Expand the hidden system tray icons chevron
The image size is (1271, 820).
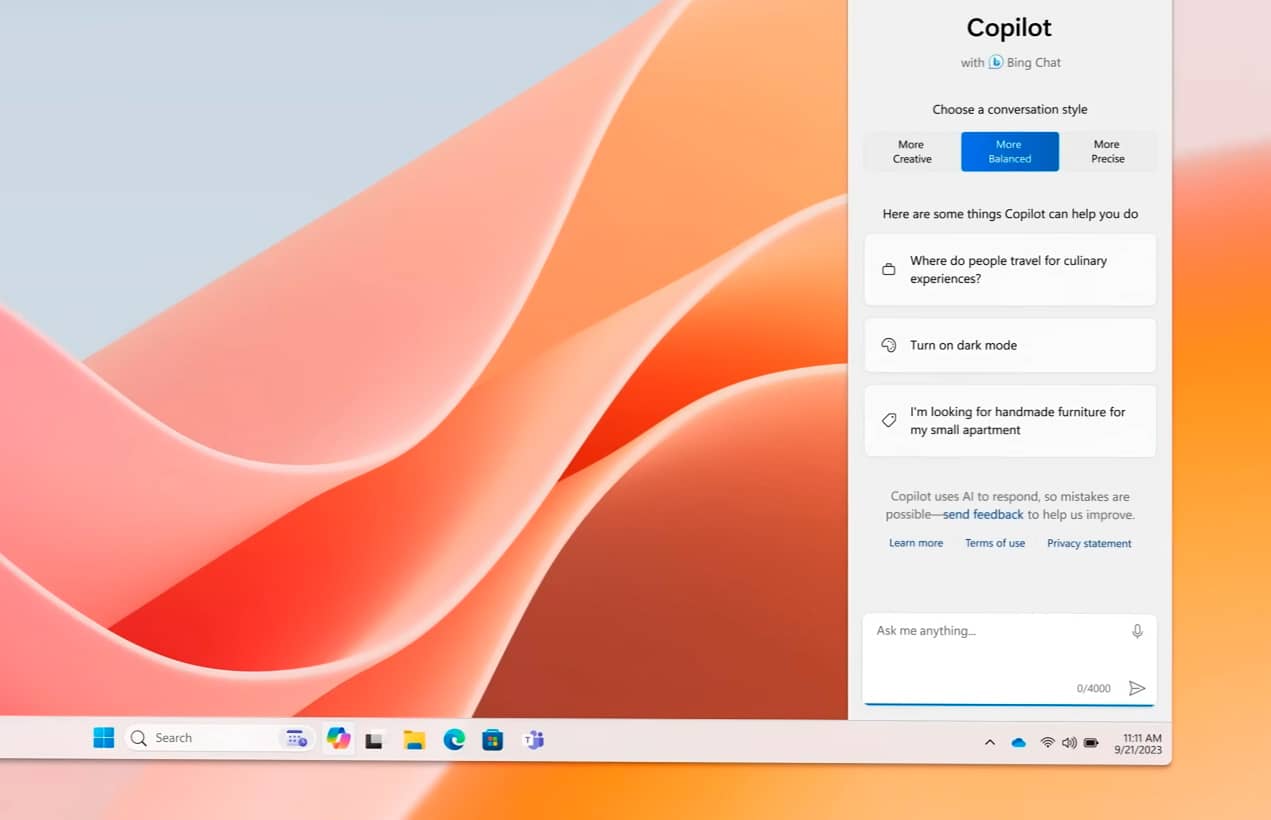pyautogui.click(x=990, y=742)
